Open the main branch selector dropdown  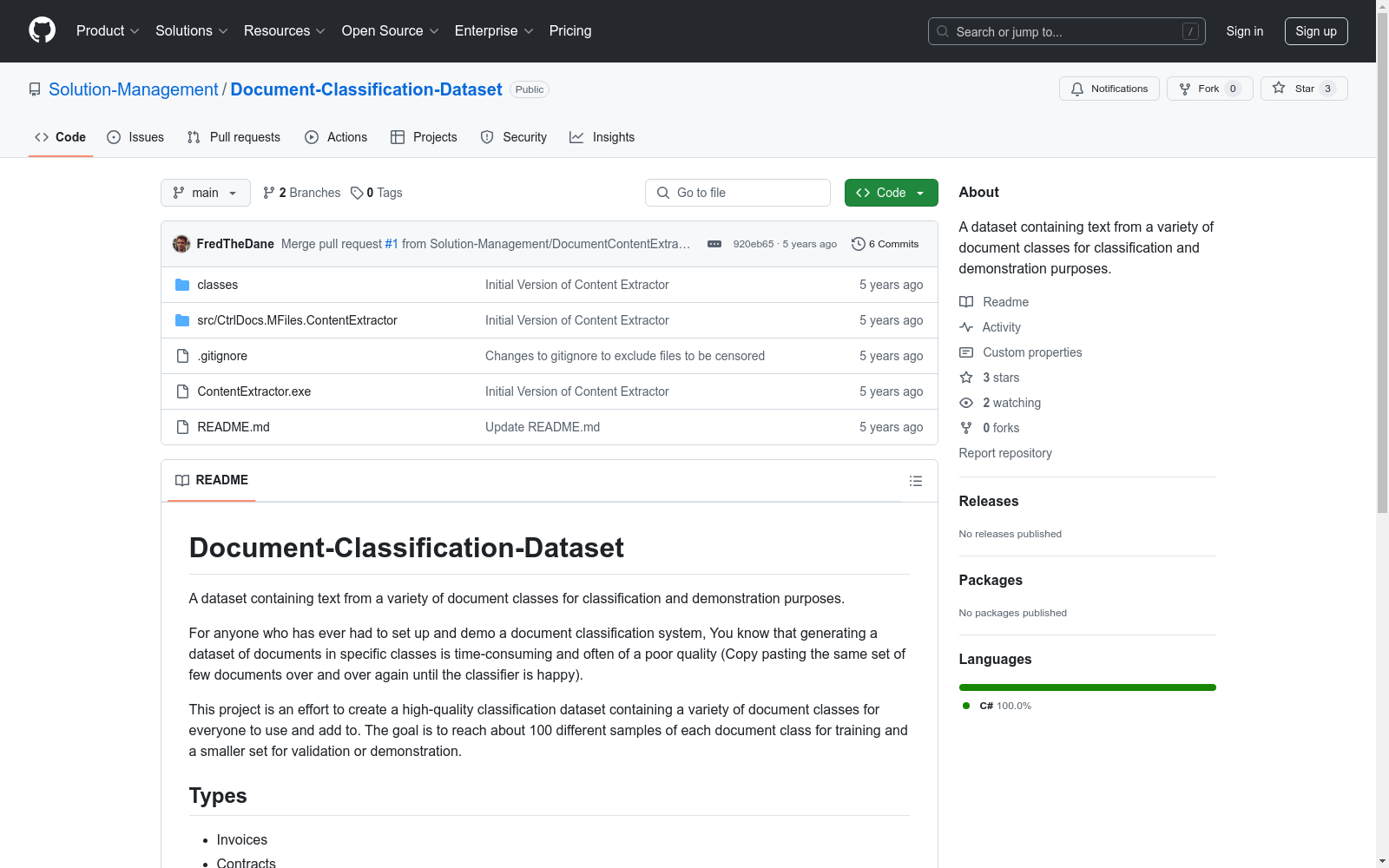206,193
